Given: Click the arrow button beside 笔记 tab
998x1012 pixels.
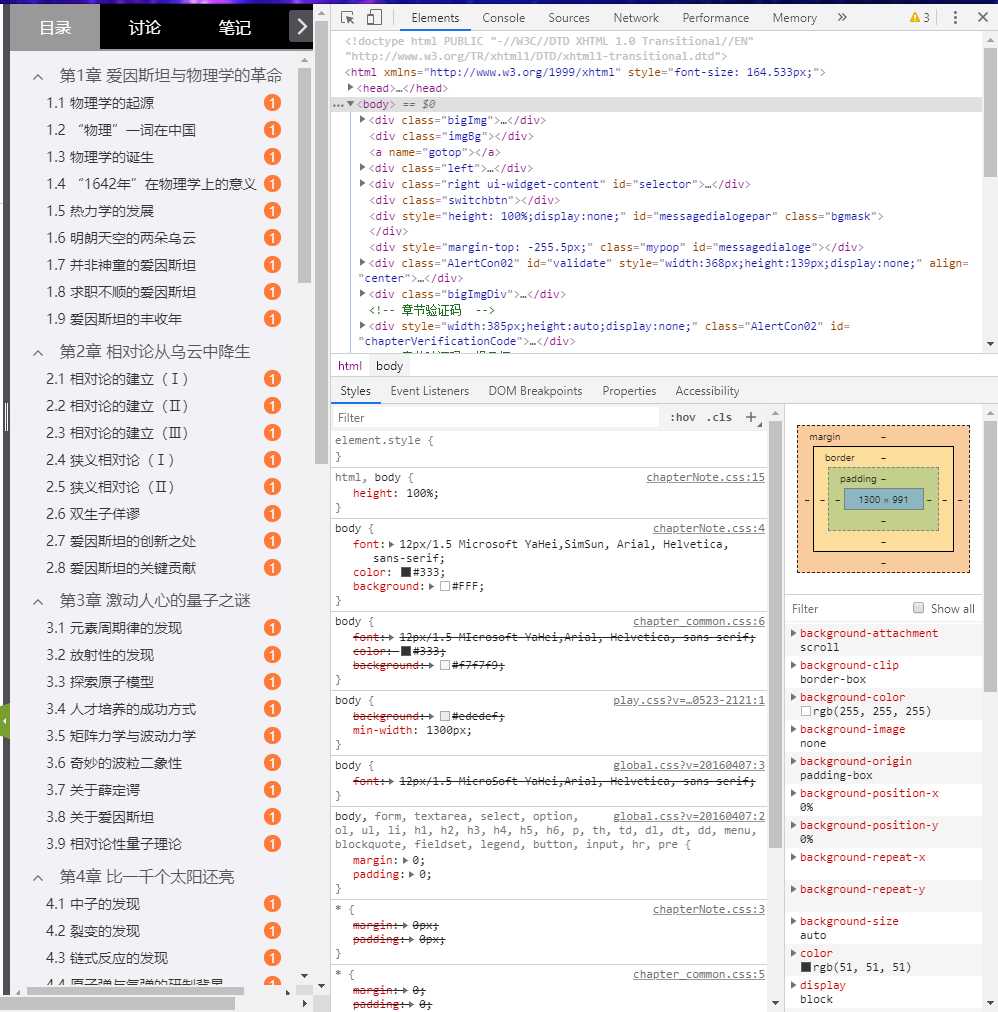Looking at the screenshot, I should coord(301,26).
